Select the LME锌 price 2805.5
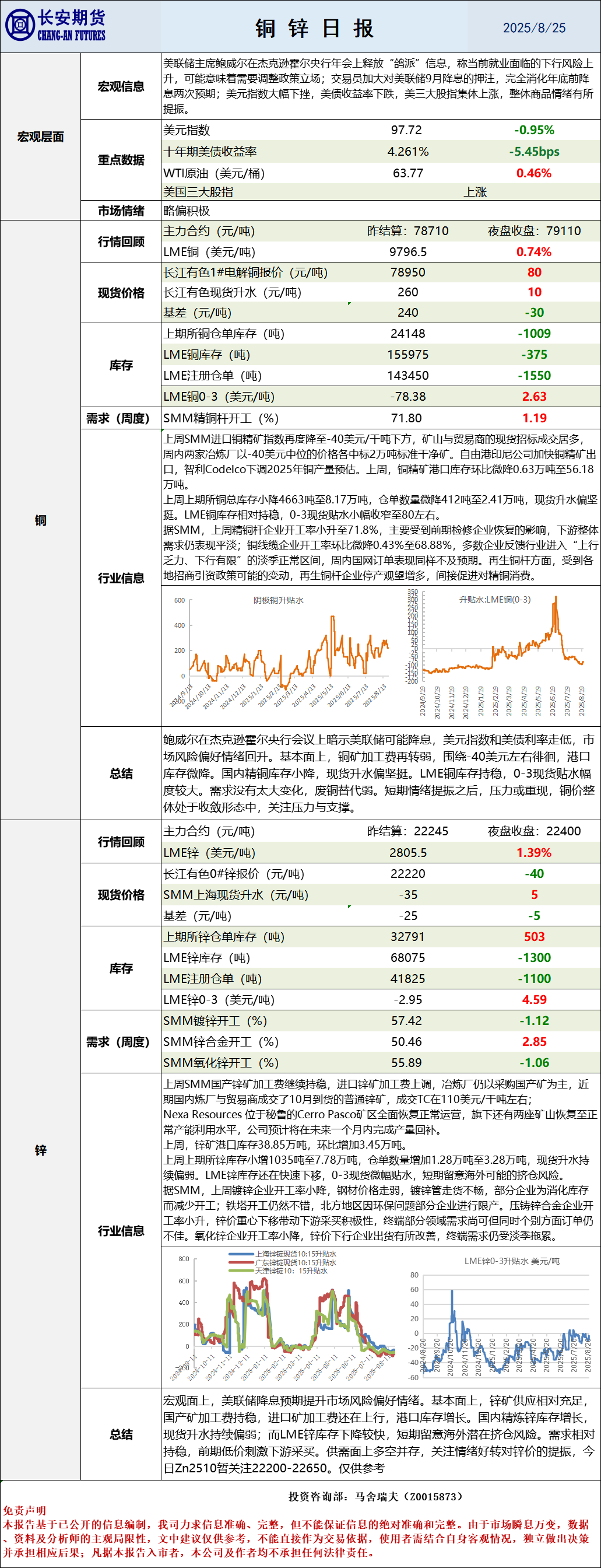601x1568 pixels. (x=407, y=852)
